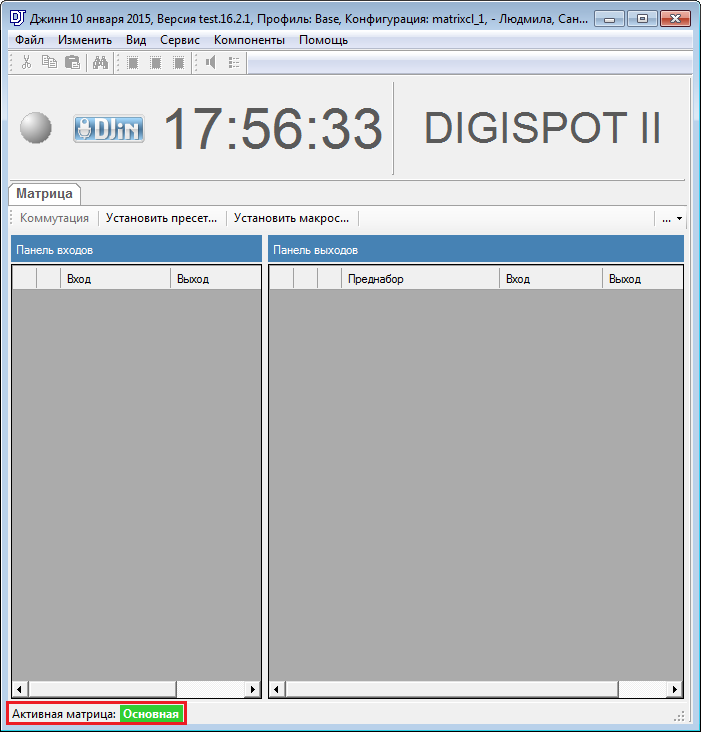Click the green Основная matrix status
The height and width of the screenshot is (732, 701).
[x=151, y=714]
